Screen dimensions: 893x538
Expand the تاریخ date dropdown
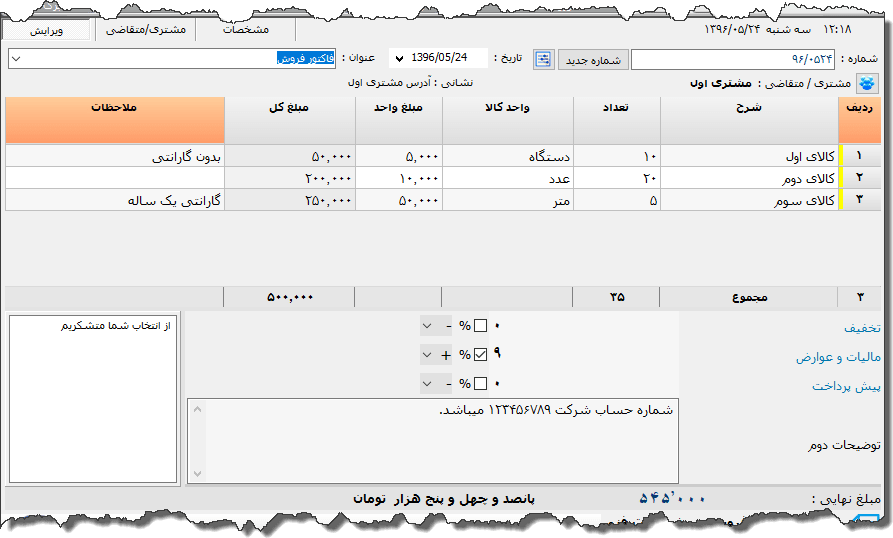[x=398, y=59]
